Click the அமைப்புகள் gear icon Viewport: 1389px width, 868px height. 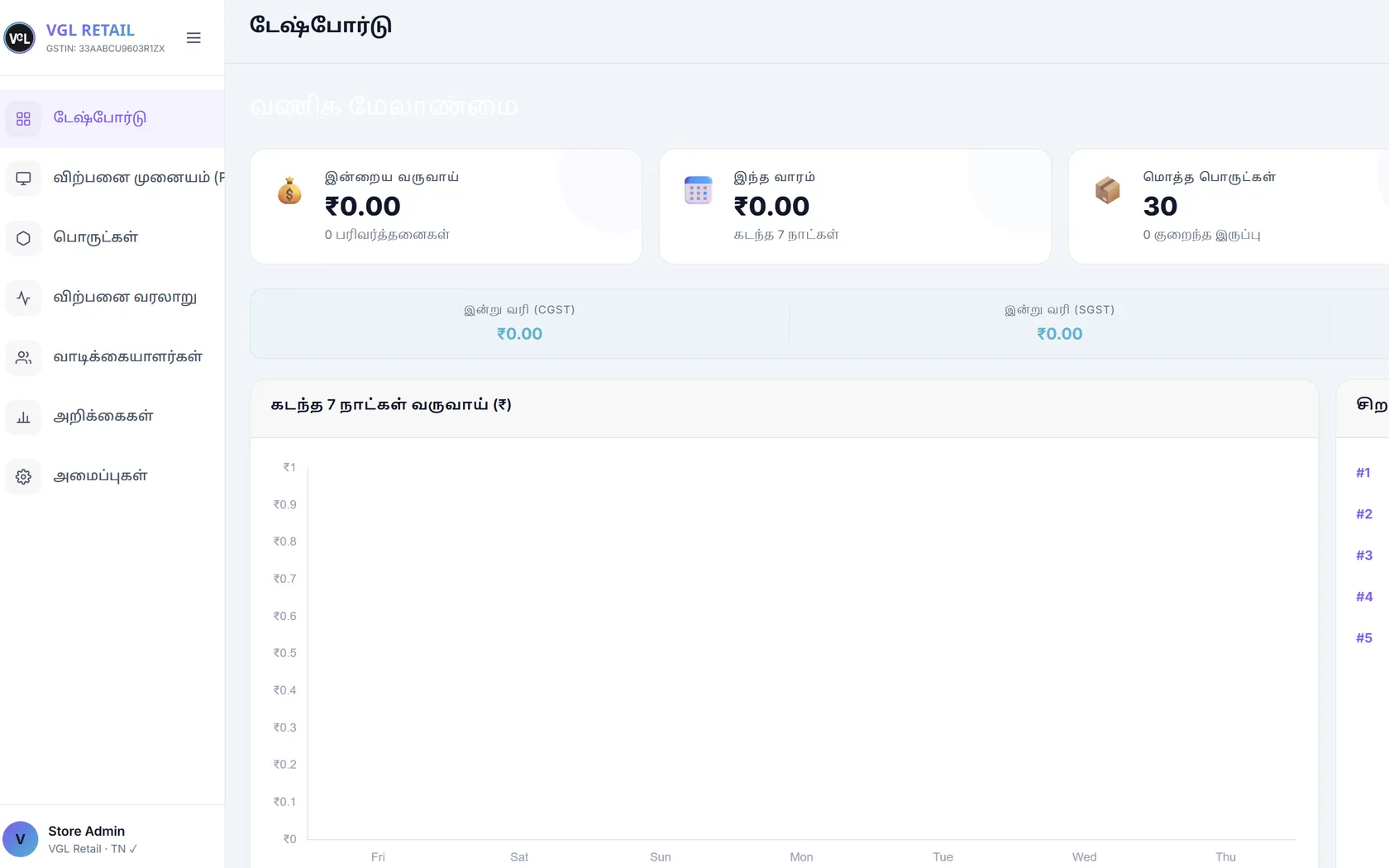tap(23, 476)
